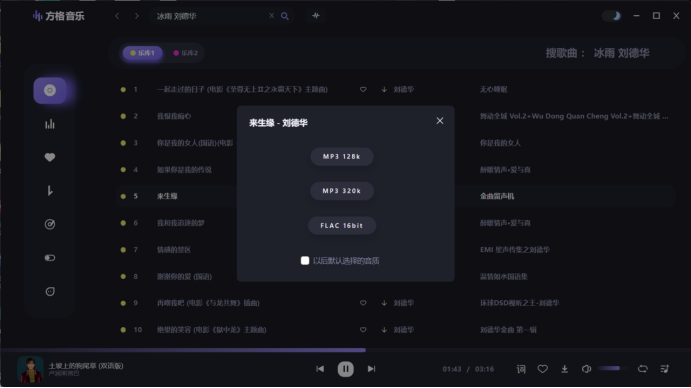Screen dimensions: 691x388
Task: Open album 无心睡眠
Action: click(493, 90)
